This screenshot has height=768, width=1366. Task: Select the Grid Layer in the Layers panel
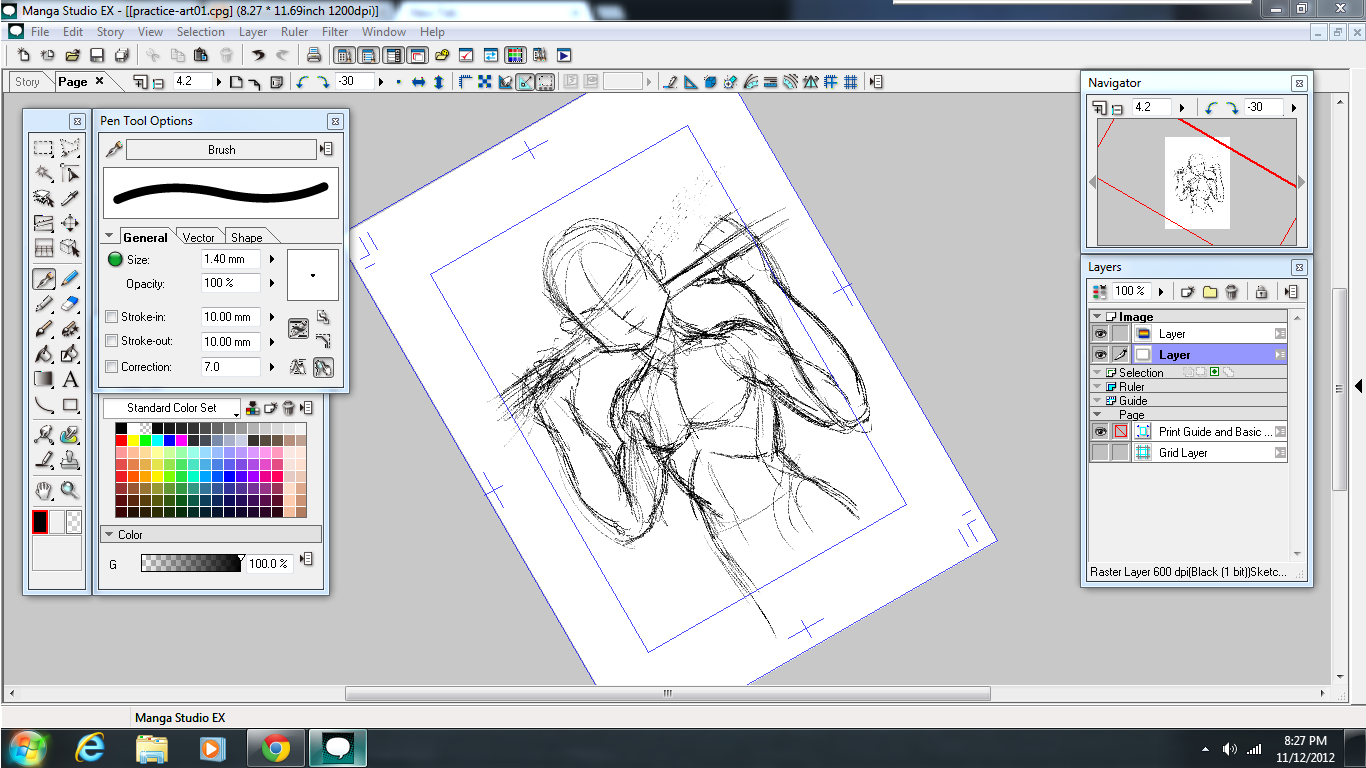[1182, 452]
